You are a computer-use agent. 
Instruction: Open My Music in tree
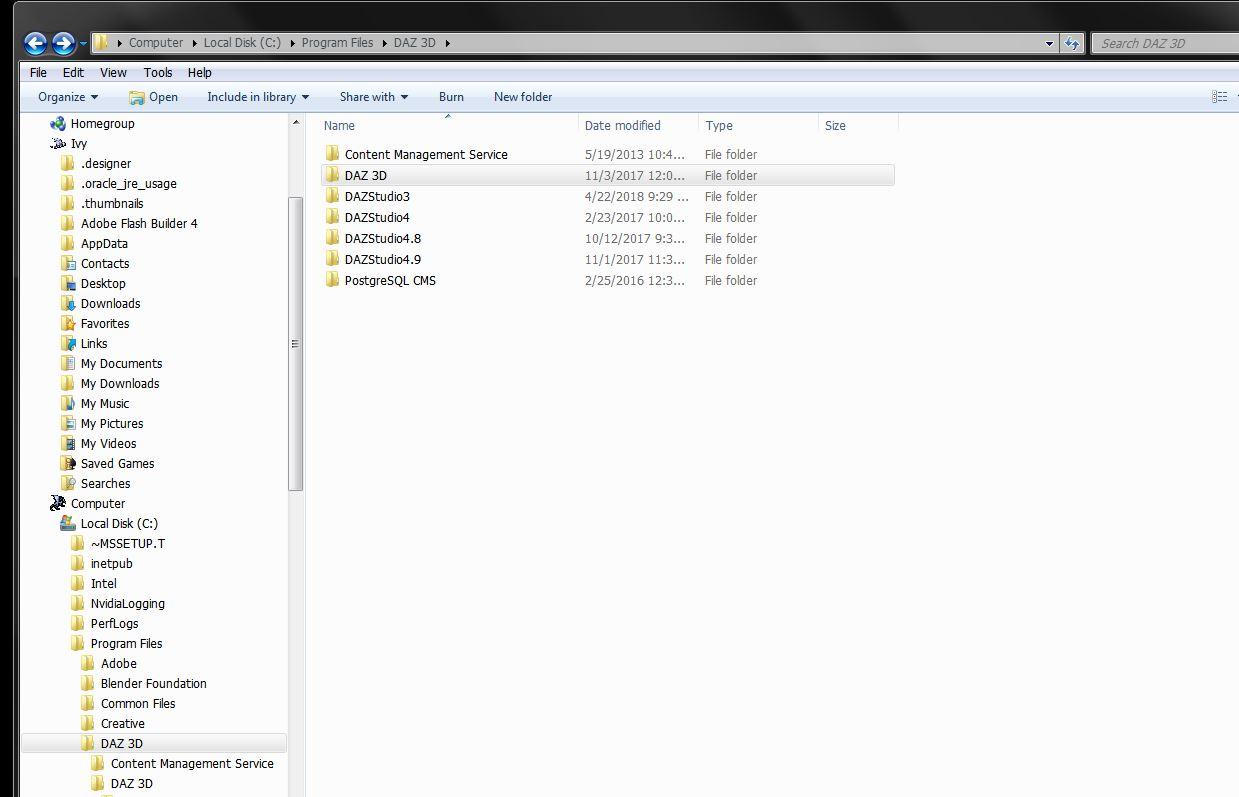click(105, 403)
